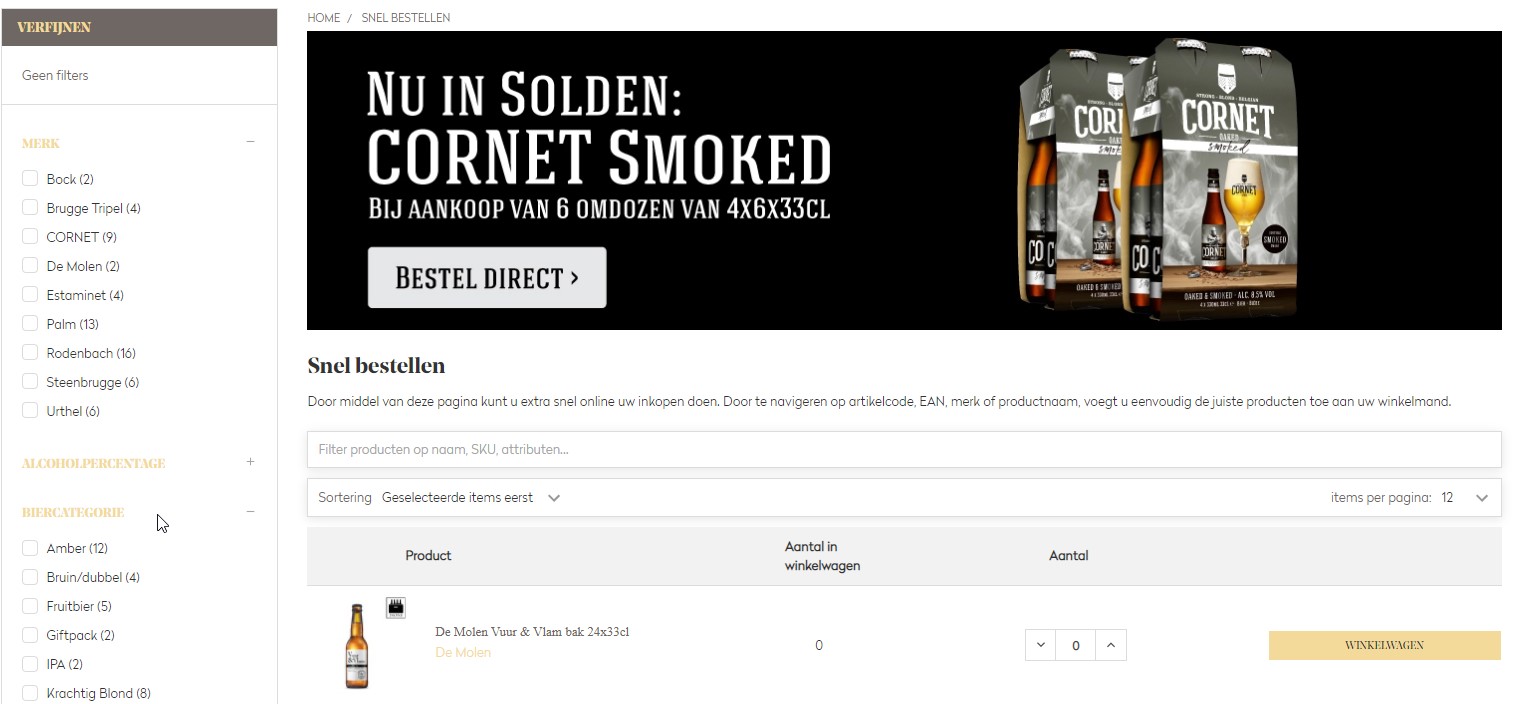Select the Palm brand checkbox
The height and width of the screenshot is (704, 1527).
coord(30,324)
